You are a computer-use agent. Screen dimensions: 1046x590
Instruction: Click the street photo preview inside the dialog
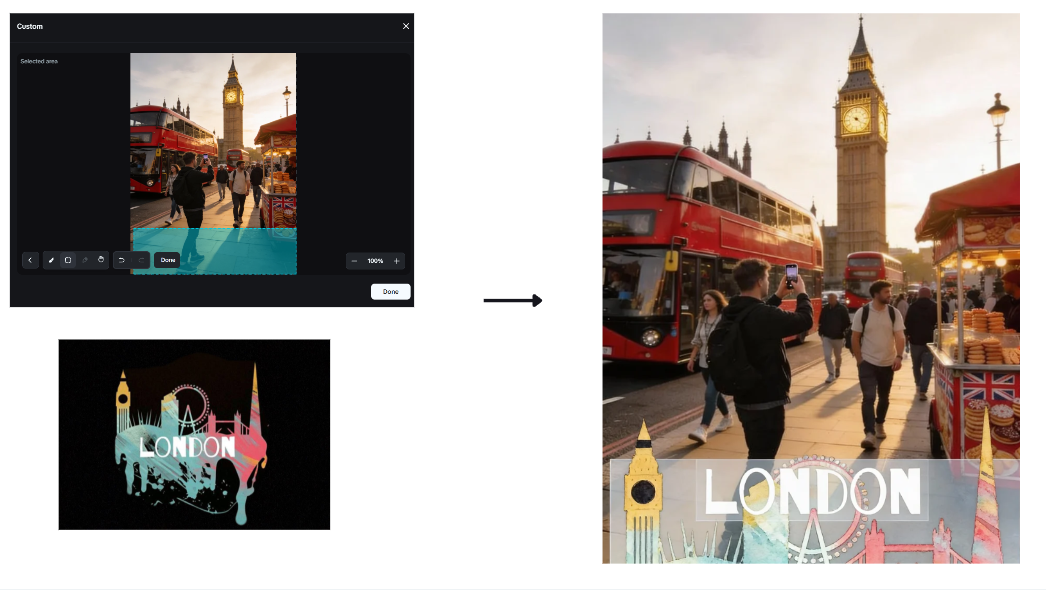click(x=213, y=140)
